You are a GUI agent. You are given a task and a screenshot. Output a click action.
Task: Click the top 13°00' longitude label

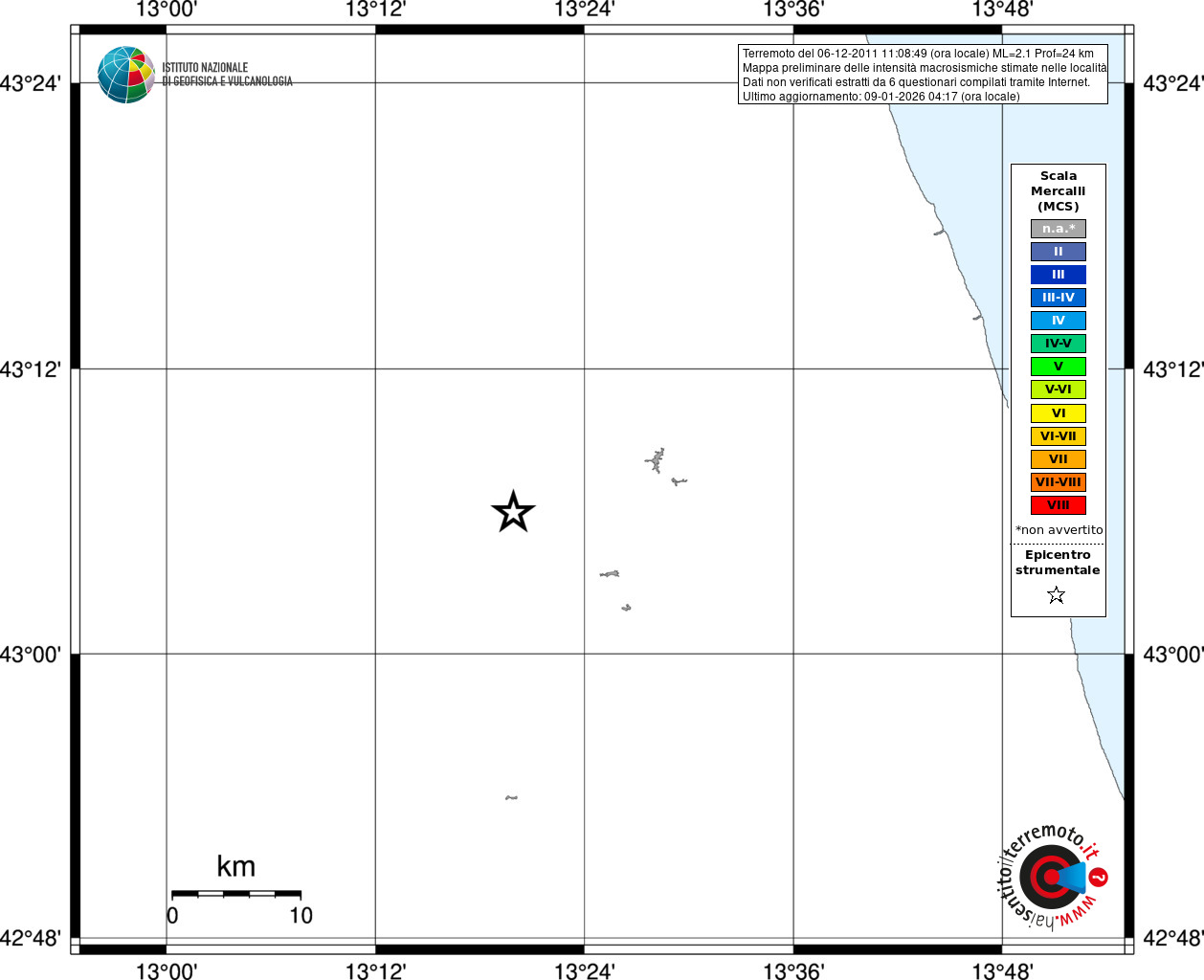[167, 11]
